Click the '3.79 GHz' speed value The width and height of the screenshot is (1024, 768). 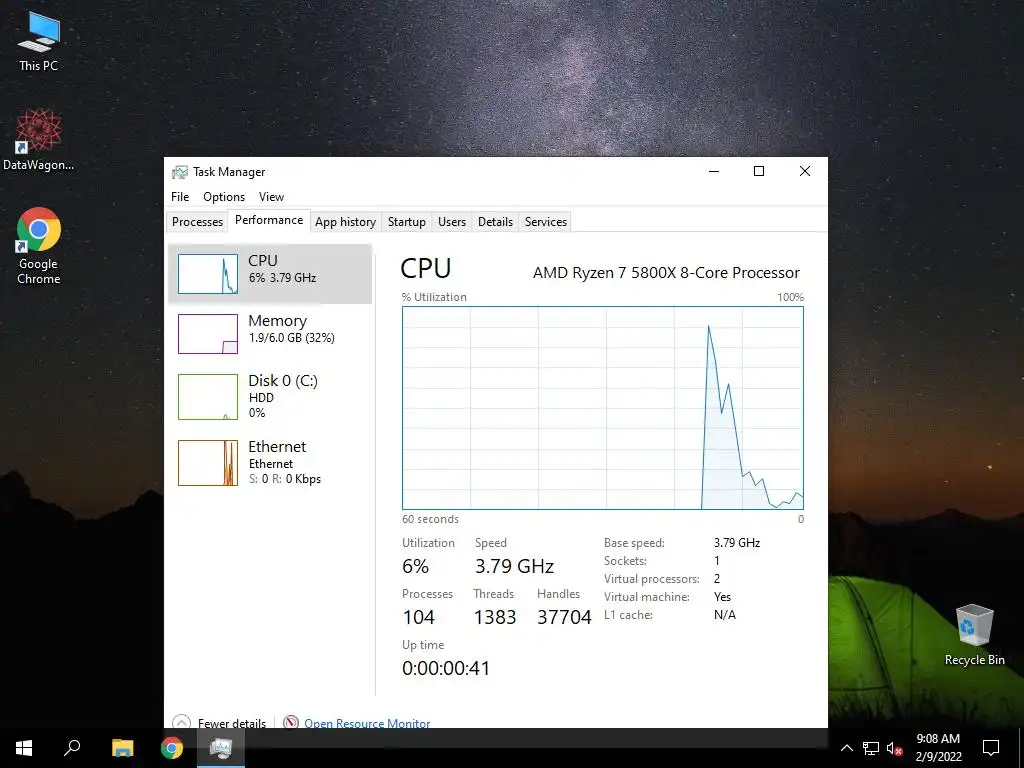[515, 566]
